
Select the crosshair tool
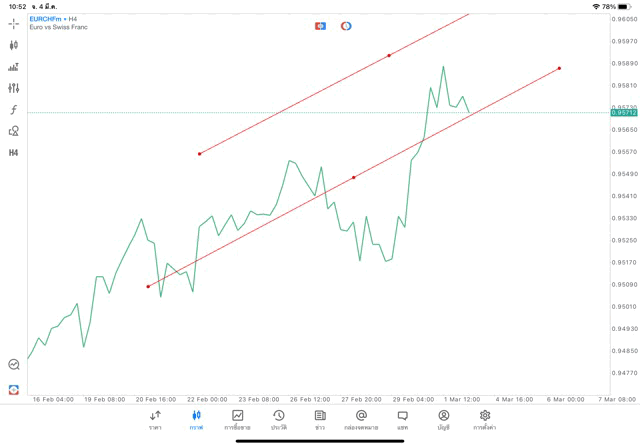coord(14,23)
